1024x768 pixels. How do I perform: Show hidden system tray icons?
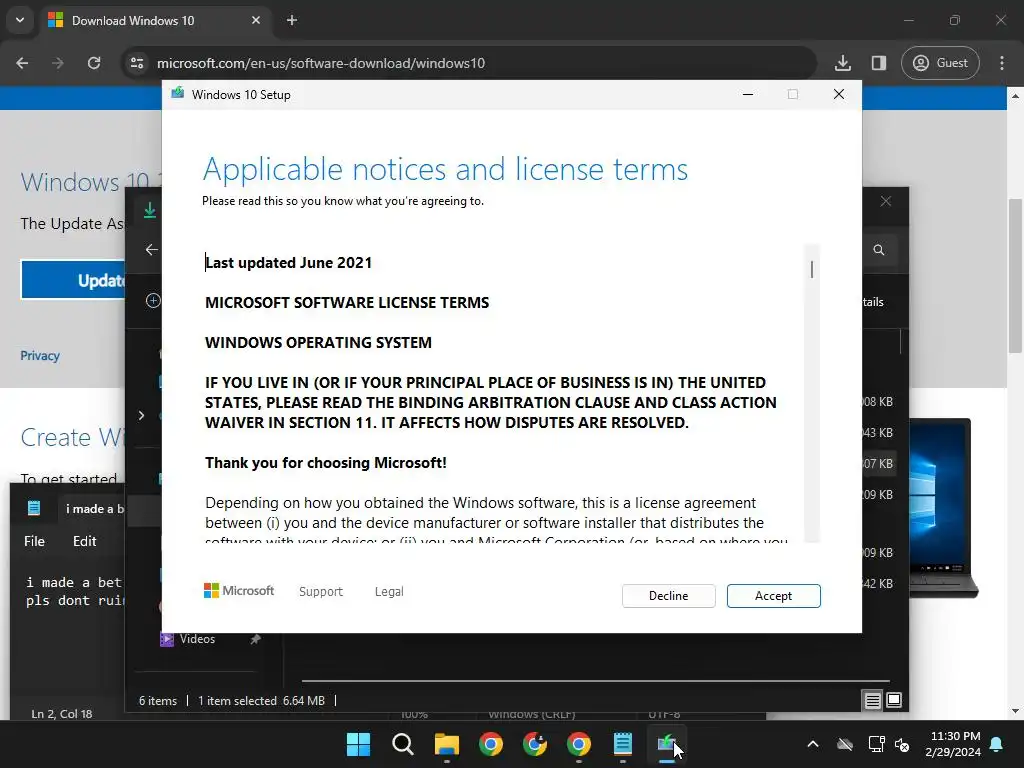(813, 744)
